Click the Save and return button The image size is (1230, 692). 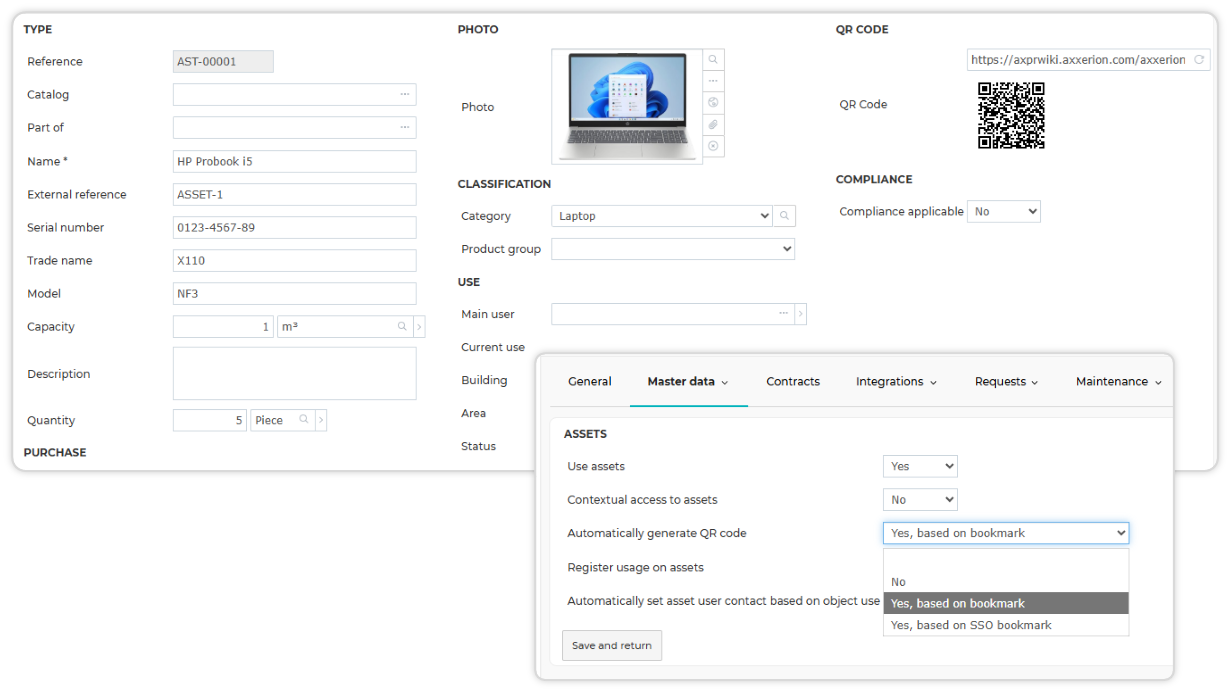point(612,645)
